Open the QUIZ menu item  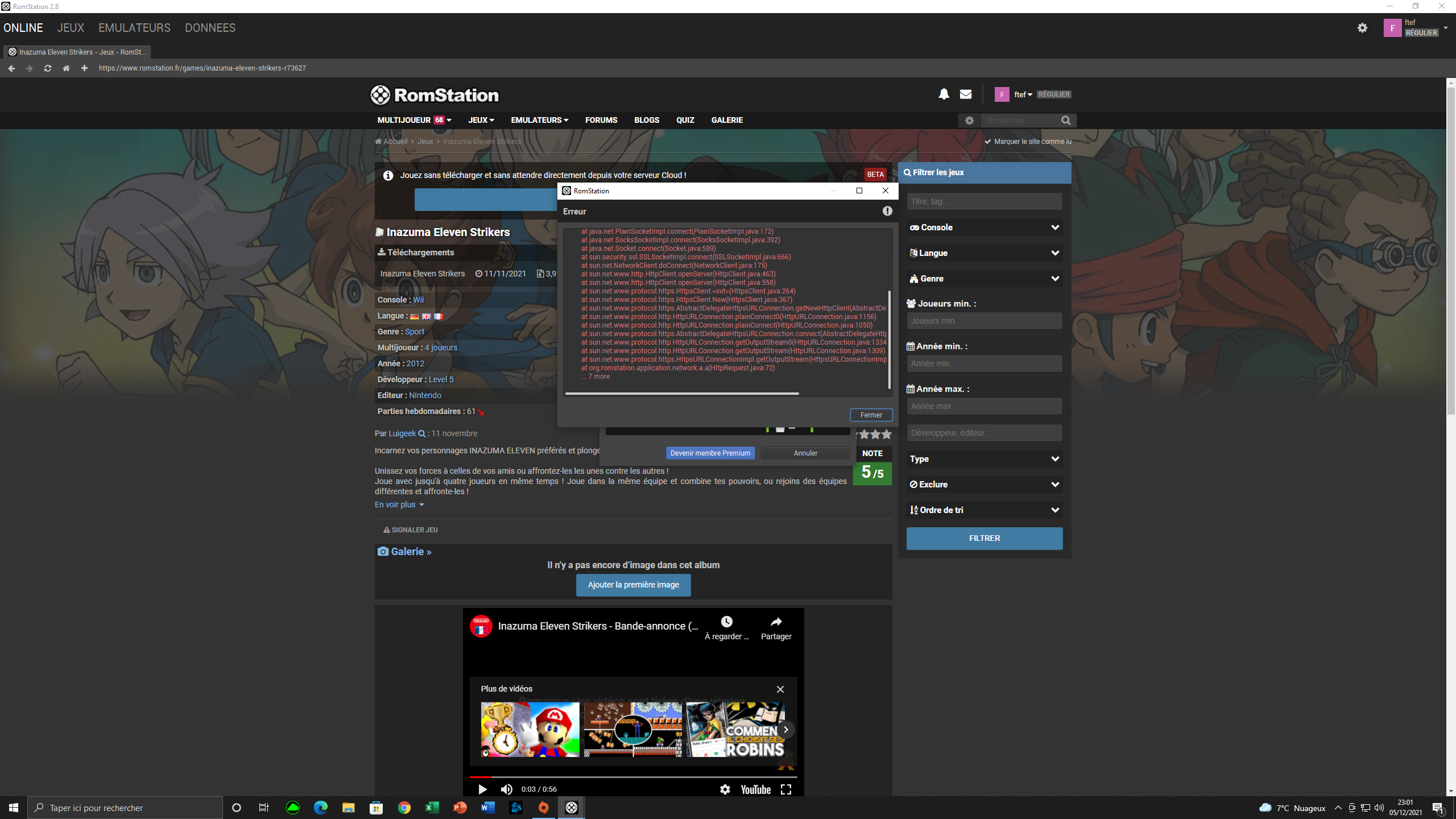point(685,120)
